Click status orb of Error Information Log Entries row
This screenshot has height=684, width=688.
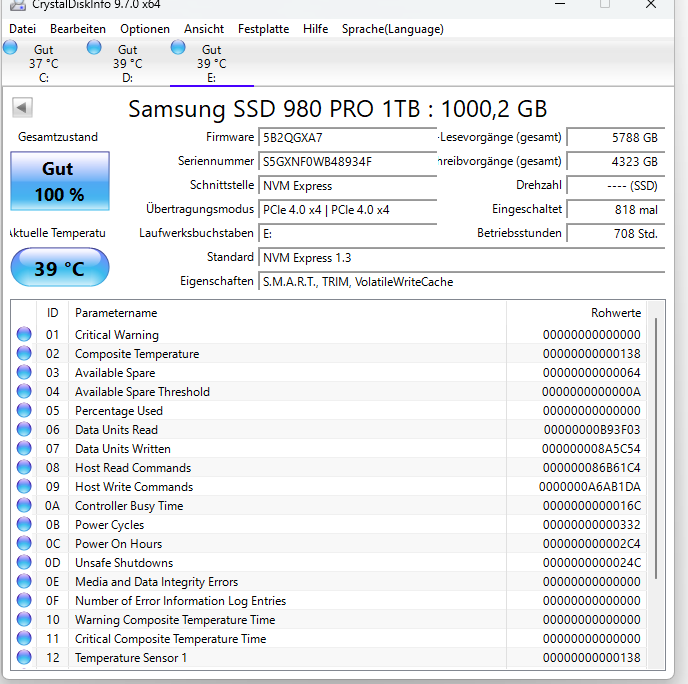coord(24,601)
